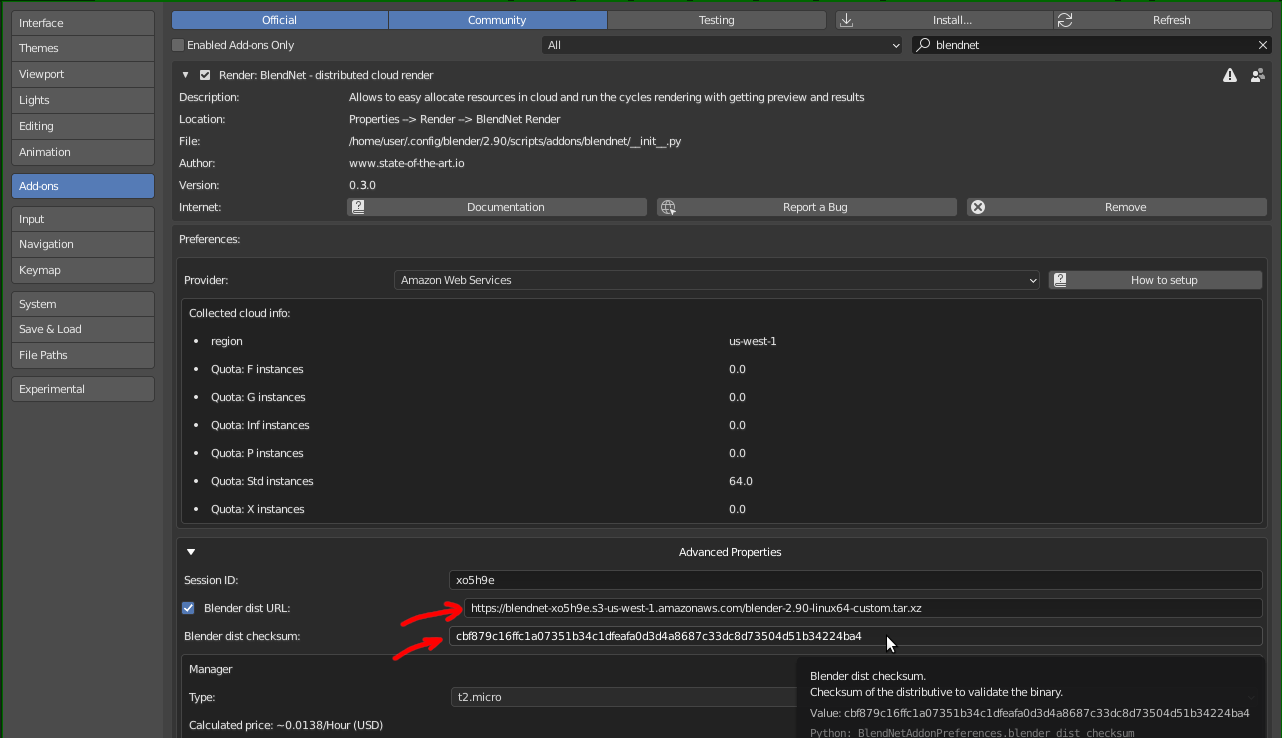Open the File Paths preferences section
Viewport: 1282px width, 738px height.
coord(83,355)
